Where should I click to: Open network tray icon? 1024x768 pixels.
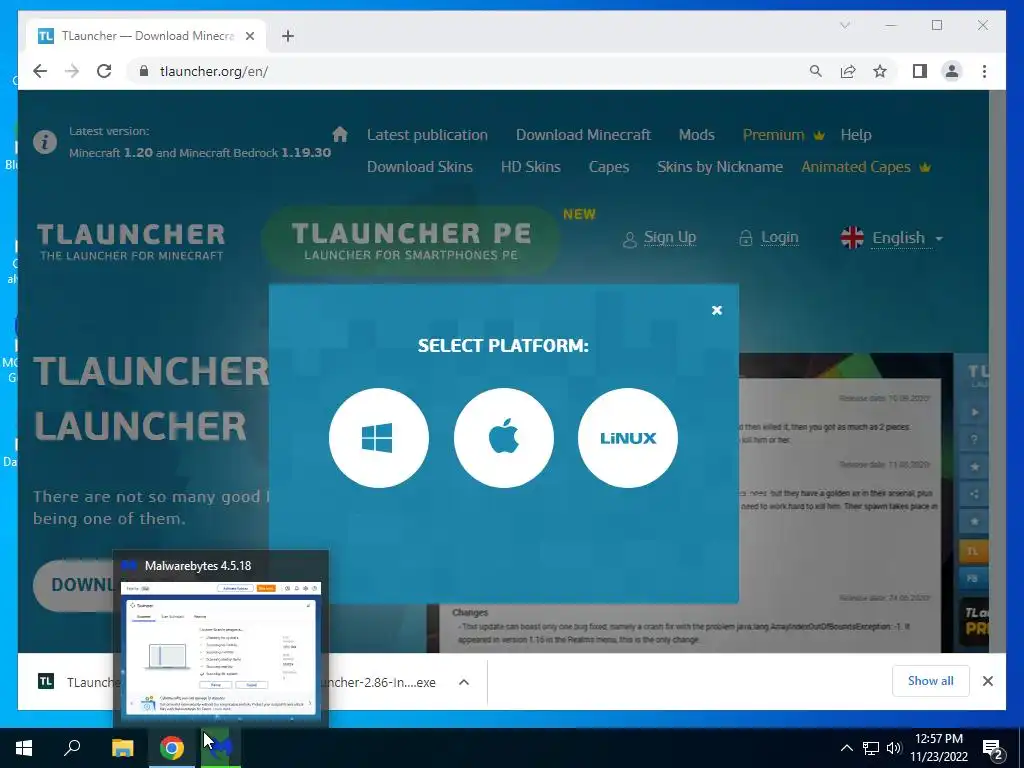pyautogui.click(x=871, y=748)
